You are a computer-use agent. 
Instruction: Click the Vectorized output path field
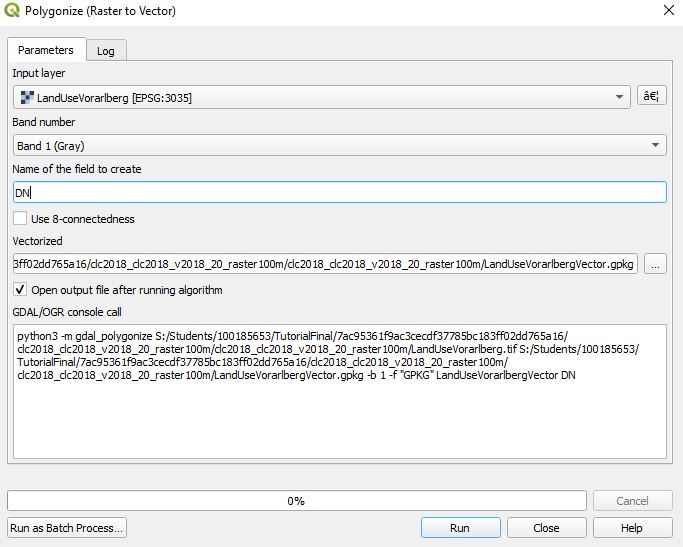pyautogui.click(x=324, y=264)
